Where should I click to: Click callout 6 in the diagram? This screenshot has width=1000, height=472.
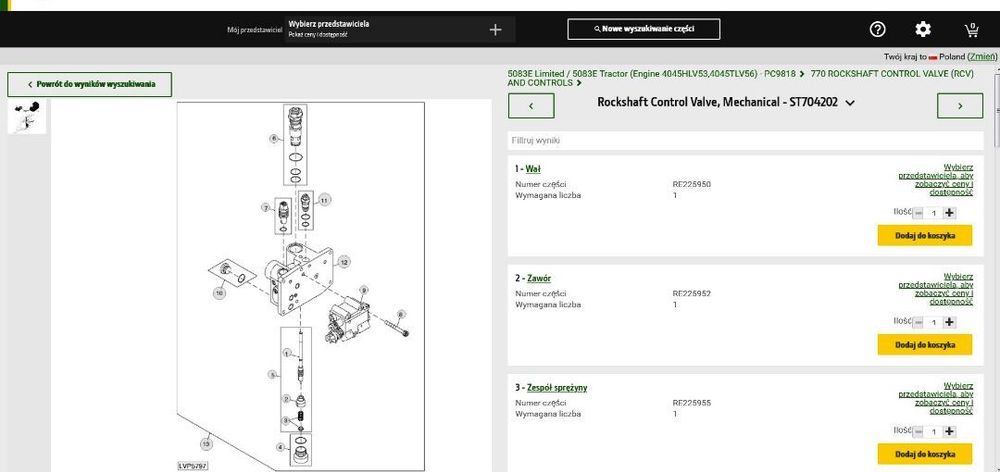coord(274,138)
